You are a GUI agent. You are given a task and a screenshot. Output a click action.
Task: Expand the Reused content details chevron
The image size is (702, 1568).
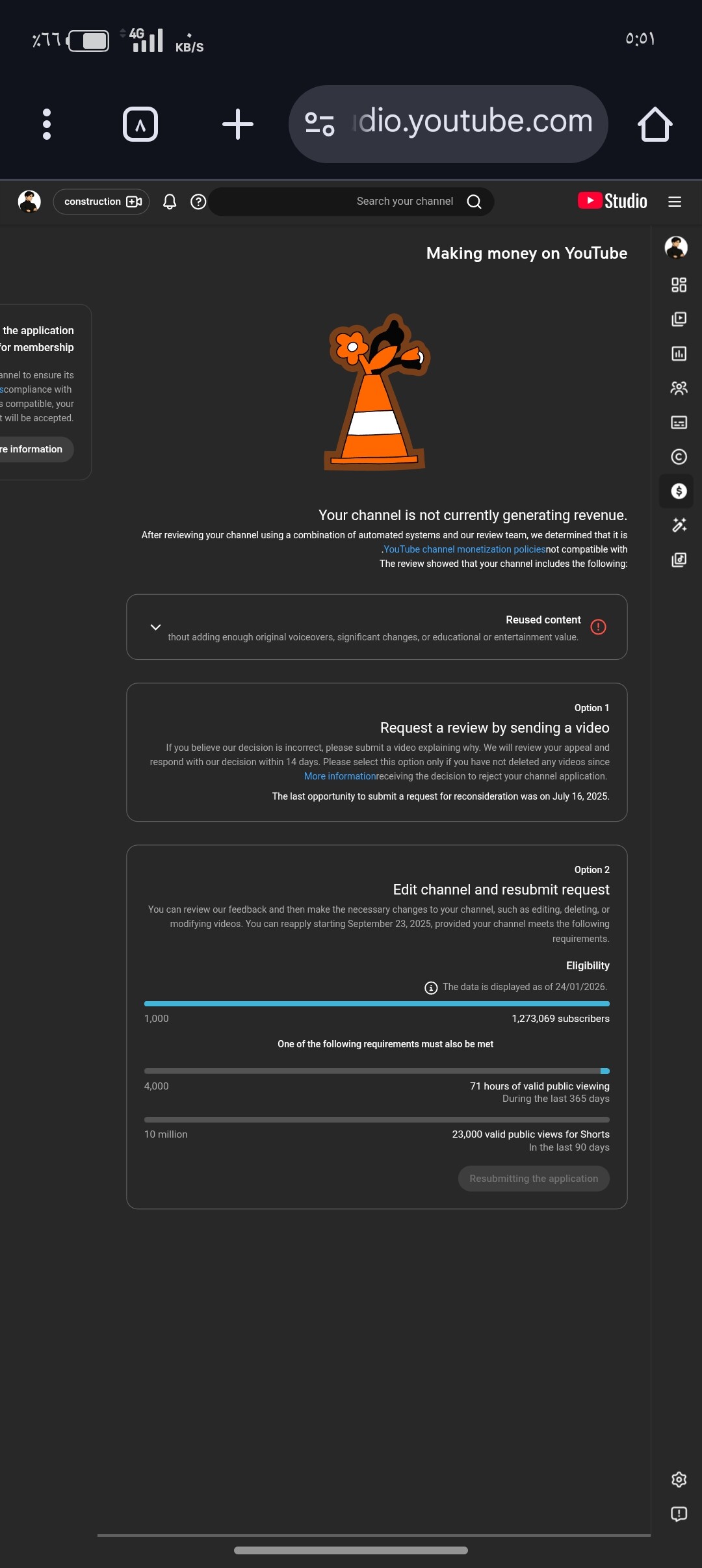pyautogui.click(x=155, y=627)
